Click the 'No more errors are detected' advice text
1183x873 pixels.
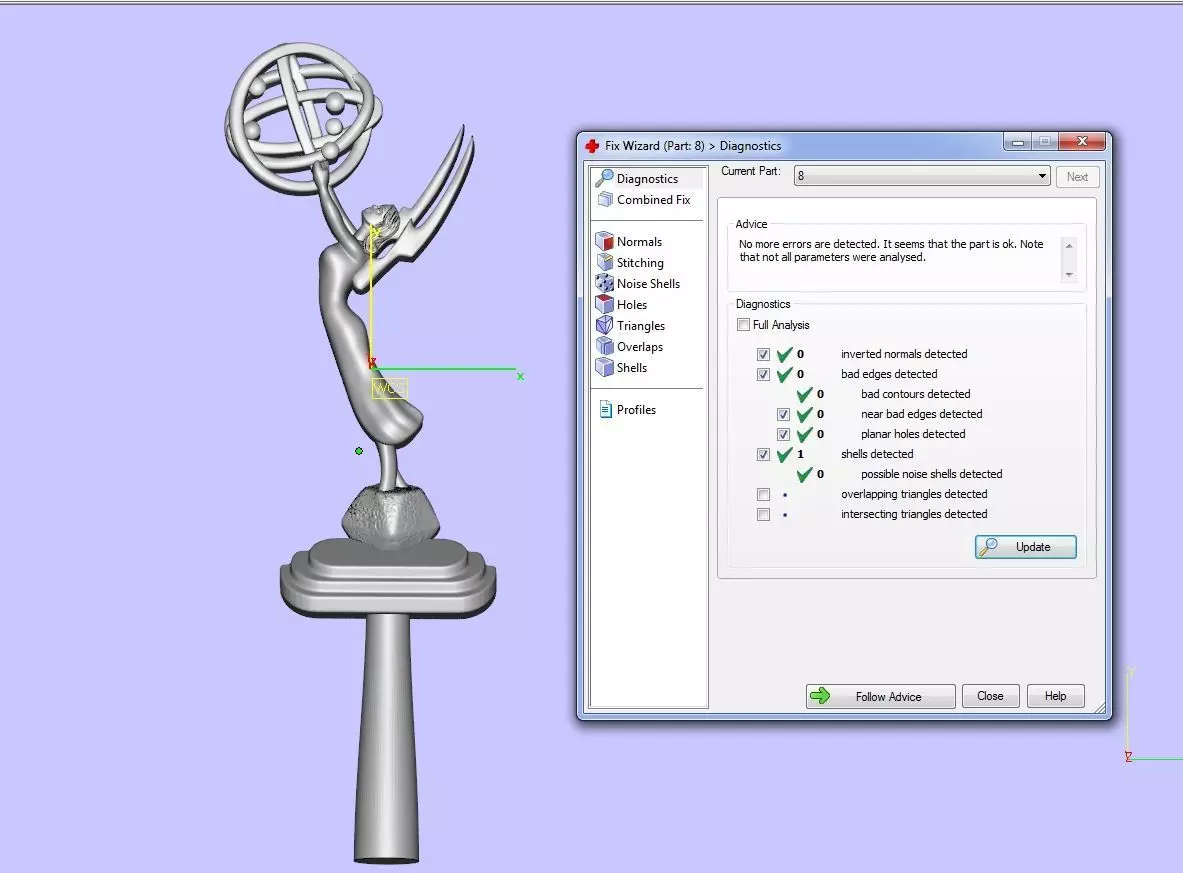tap(891, 251)
